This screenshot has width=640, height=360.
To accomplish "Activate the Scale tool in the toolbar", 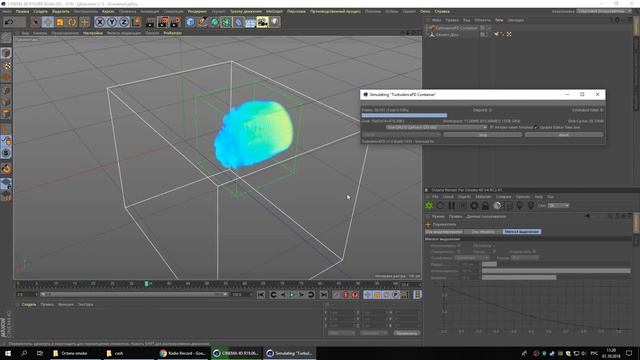I will [60, 22].
